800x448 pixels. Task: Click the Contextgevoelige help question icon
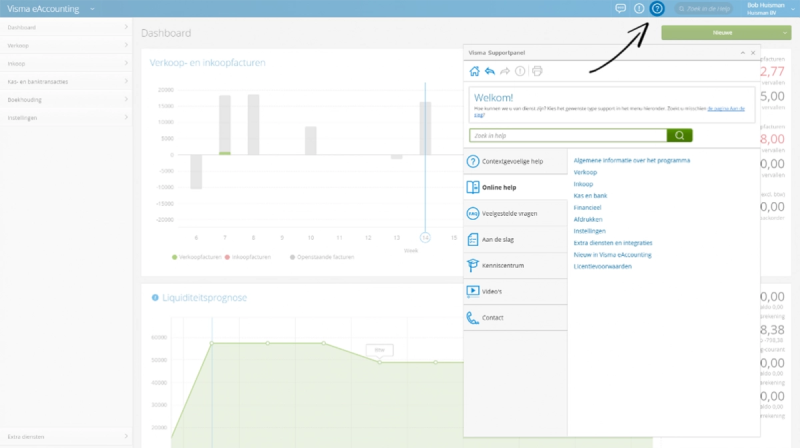pos(473,161)
